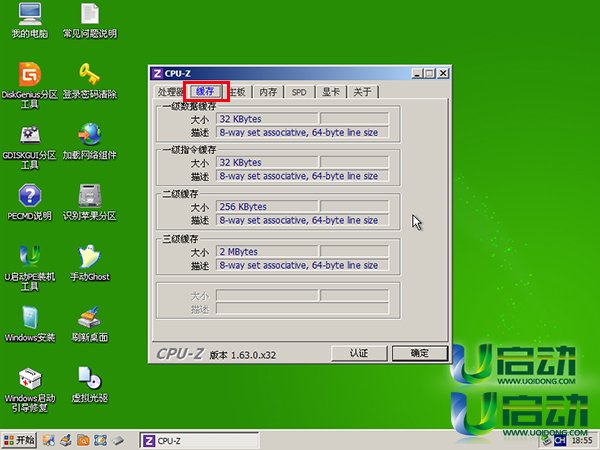Click the CPU-Z title bar Z logo
600x450 pixels.
pos(157,73)
